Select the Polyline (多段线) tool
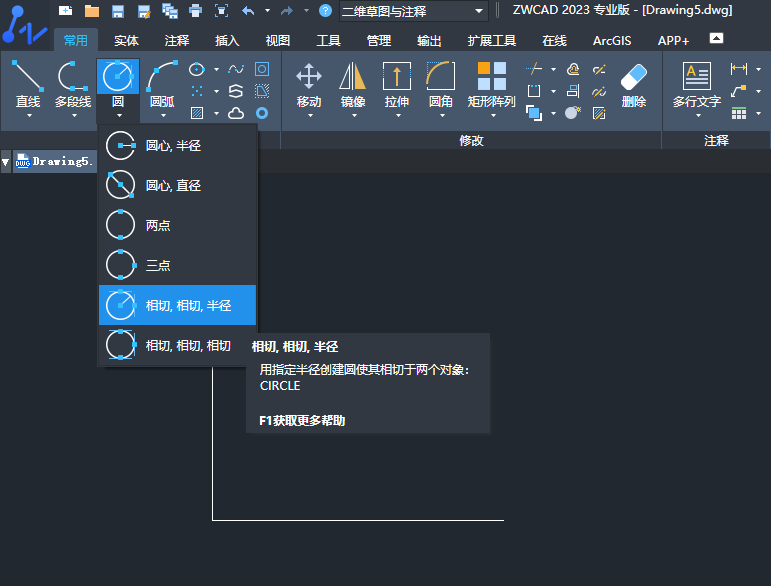 click(73, 84)
